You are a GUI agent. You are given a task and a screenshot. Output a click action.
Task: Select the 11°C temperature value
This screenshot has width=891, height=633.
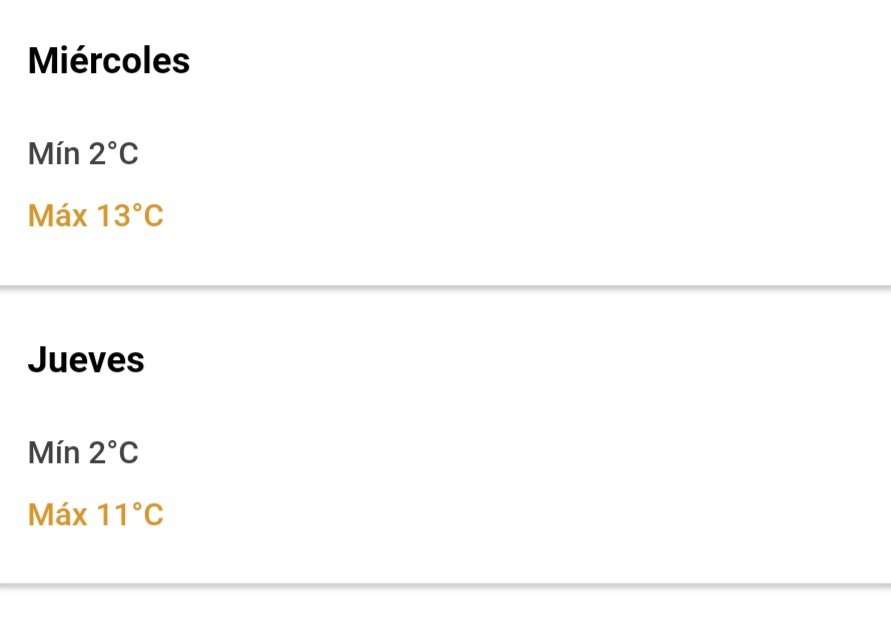tap(130, 515)
